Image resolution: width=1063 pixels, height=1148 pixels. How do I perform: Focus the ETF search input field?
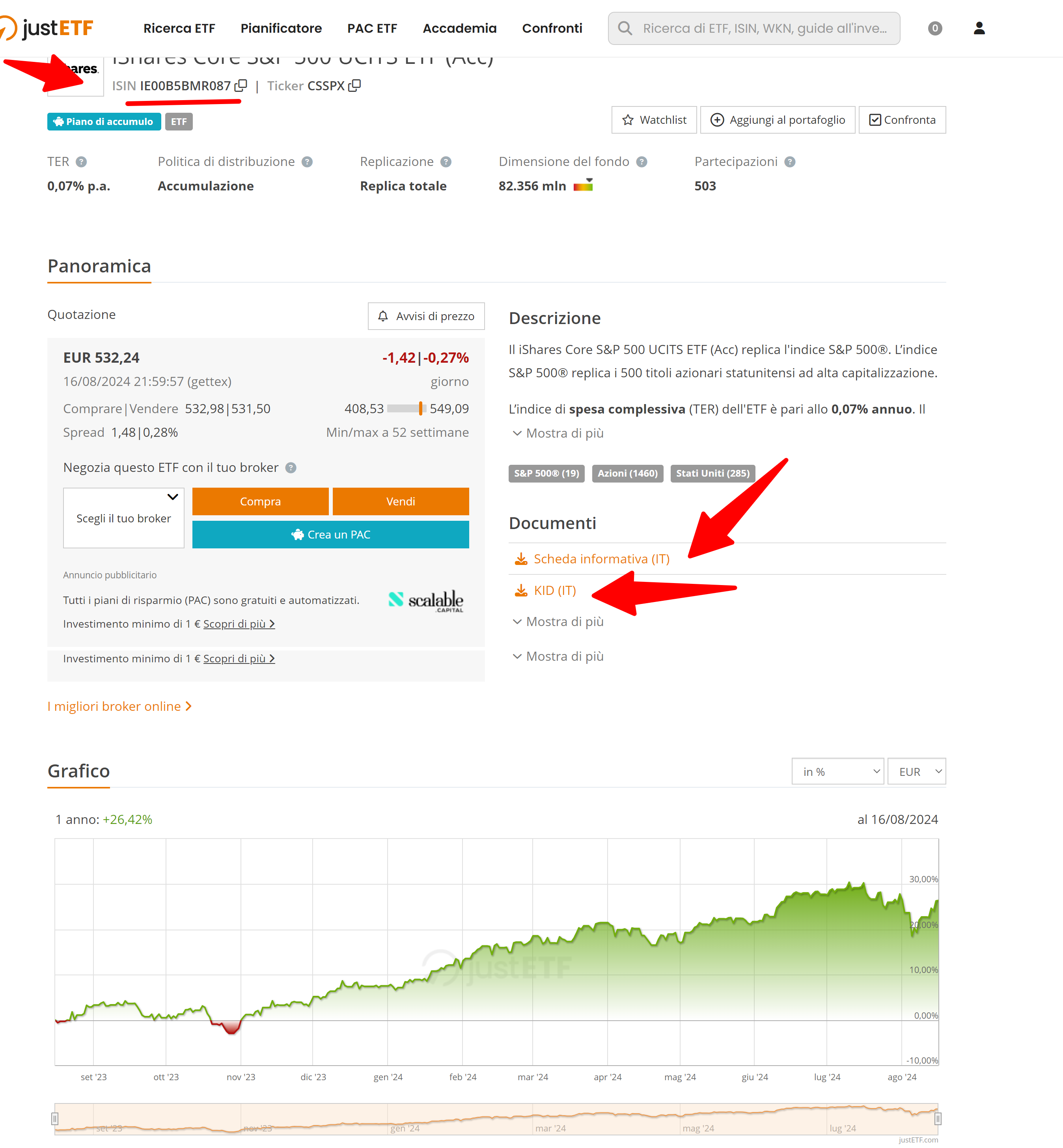tap(754, 28)
